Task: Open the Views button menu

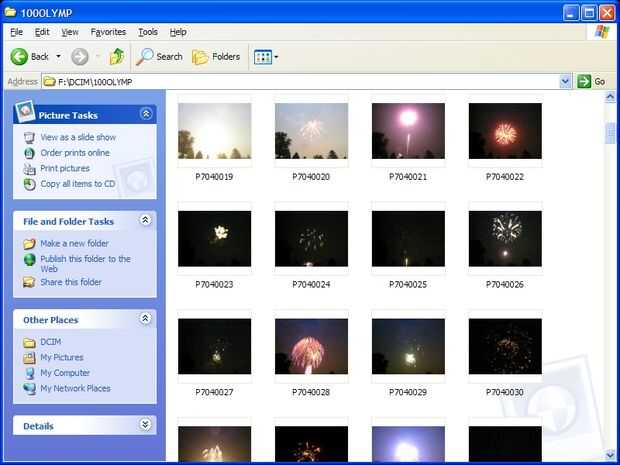Action: coord(266,57)
